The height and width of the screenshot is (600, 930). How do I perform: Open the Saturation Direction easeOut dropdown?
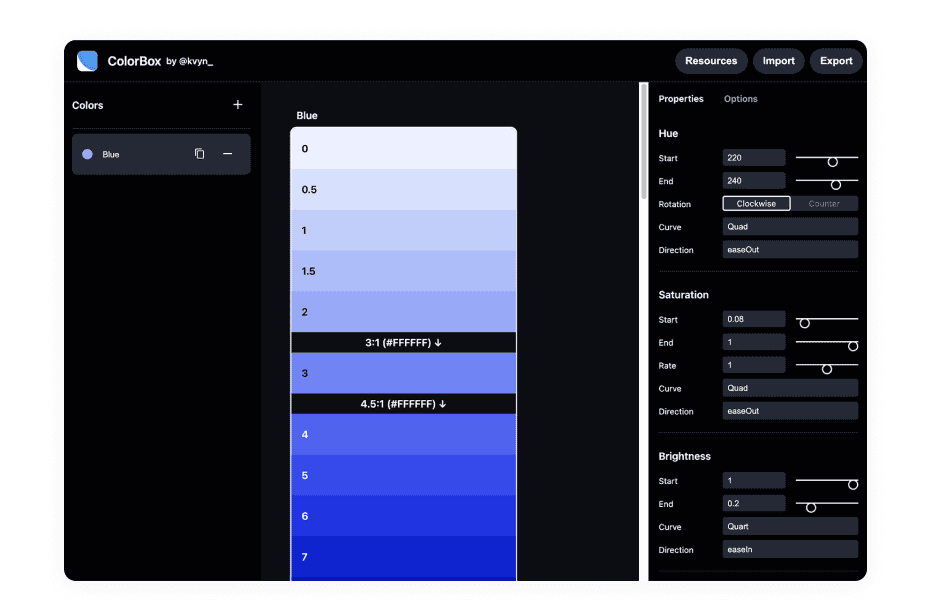pos(789,410)
